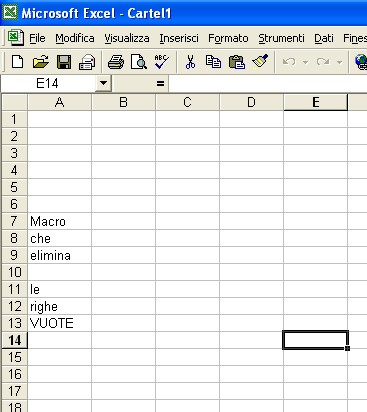Select the column A header
The image size is (367, 412).
coord(59,102)
